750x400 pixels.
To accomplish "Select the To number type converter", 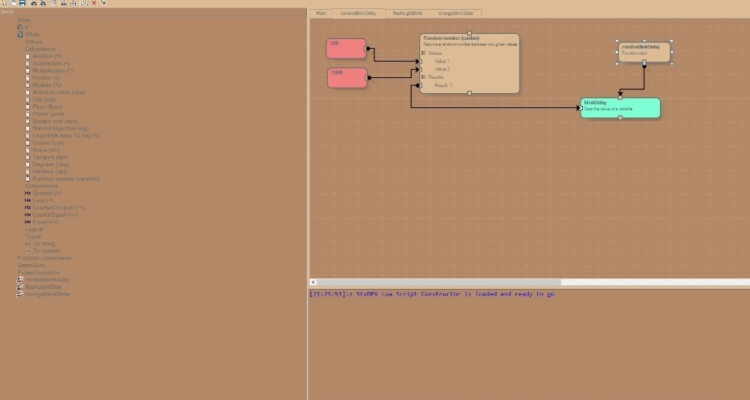I will (46, 251).
